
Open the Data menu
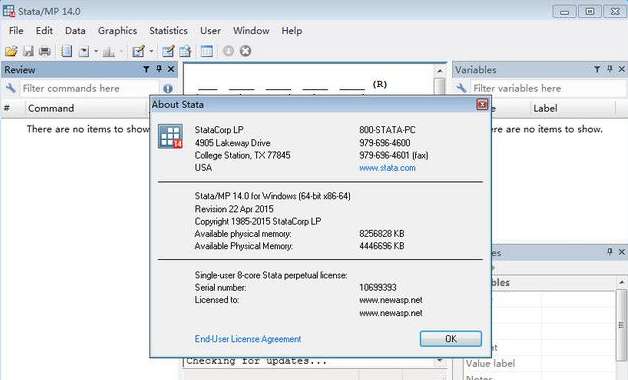coord(75,31)
